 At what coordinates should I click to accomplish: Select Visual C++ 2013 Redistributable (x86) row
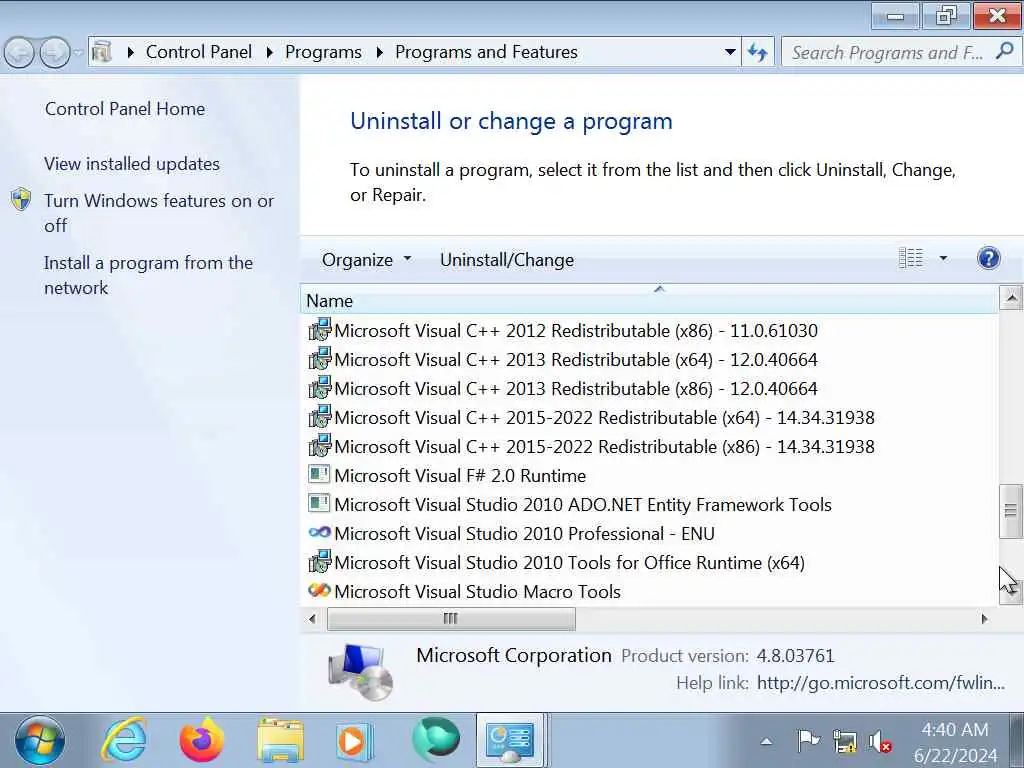[x=562, y=389]
